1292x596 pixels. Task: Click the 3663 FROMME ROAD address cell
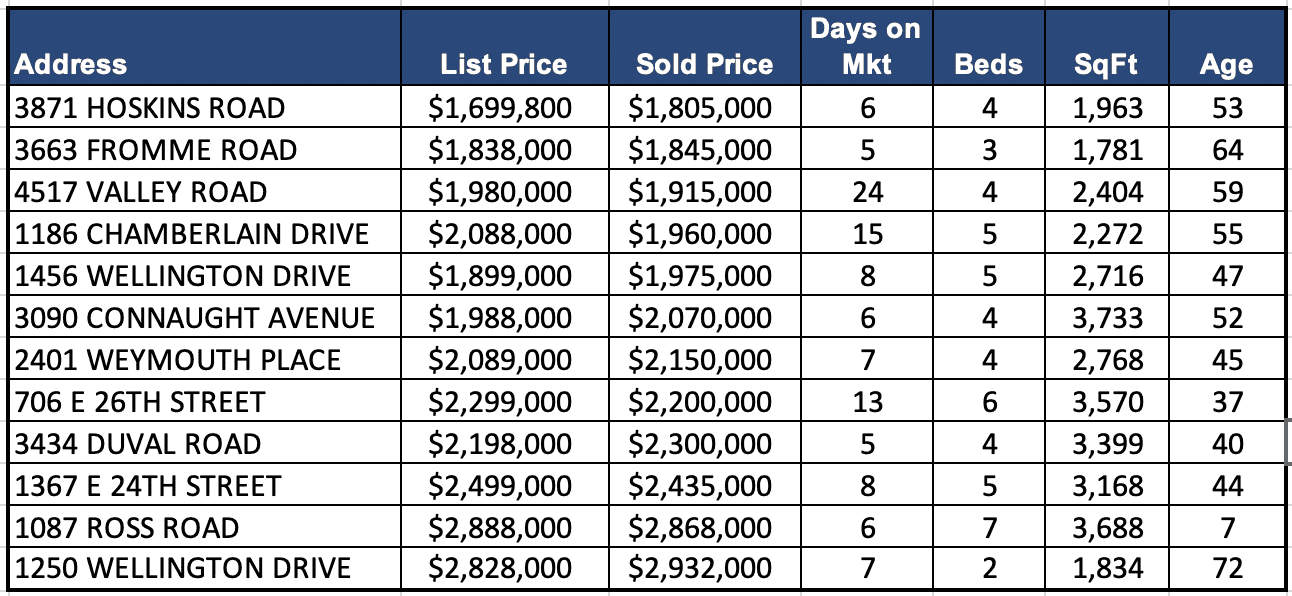point(156,150)
